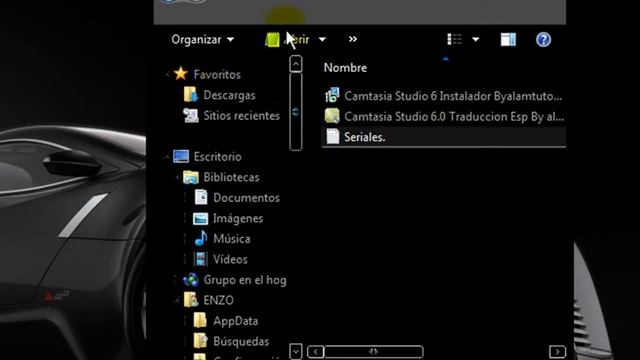Click the Documentos library icon
The image size is (640, 360).
[x=200, y=198]
